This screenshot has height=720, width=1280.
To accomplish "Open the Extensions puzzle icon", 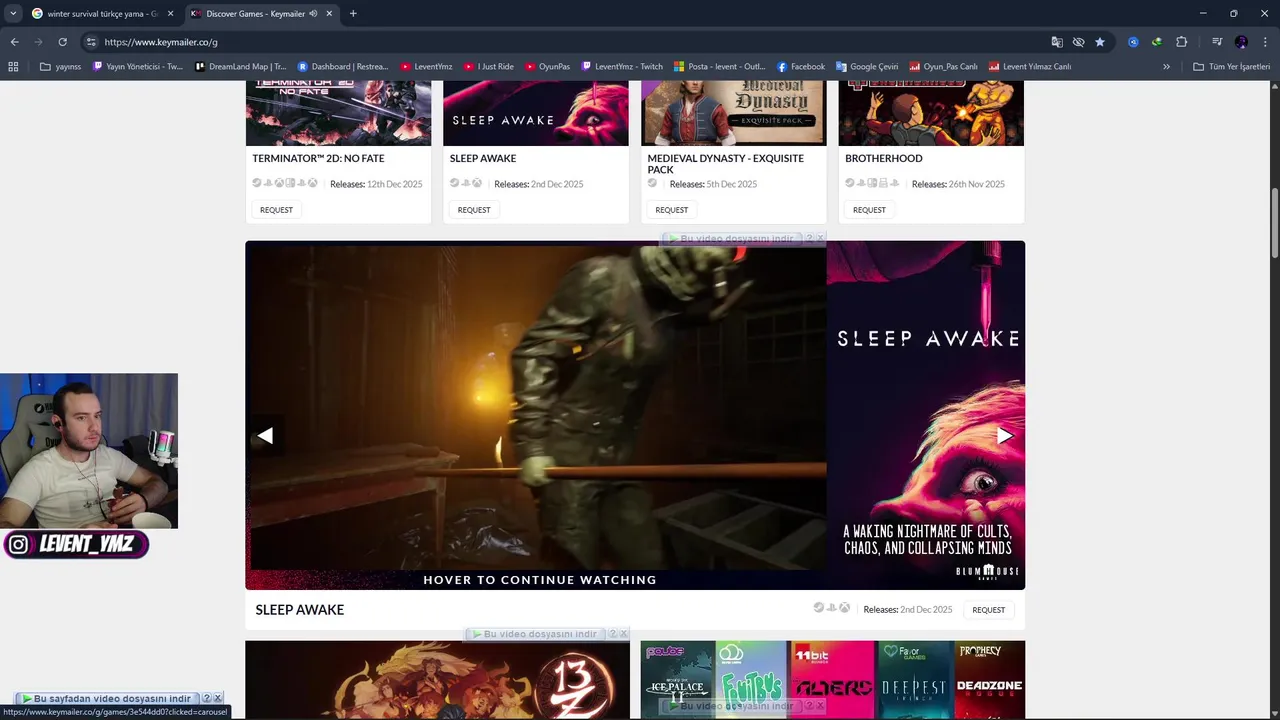I will click(1181, 42).
